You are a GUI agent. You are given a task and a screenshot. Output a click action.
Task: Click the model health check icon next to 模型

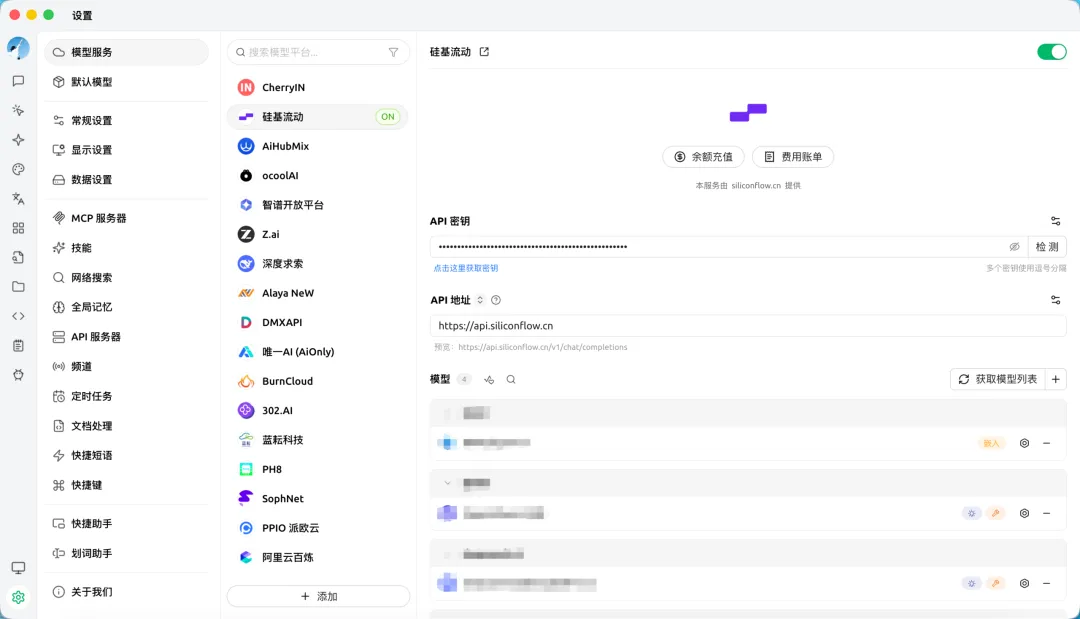[489, 379]
